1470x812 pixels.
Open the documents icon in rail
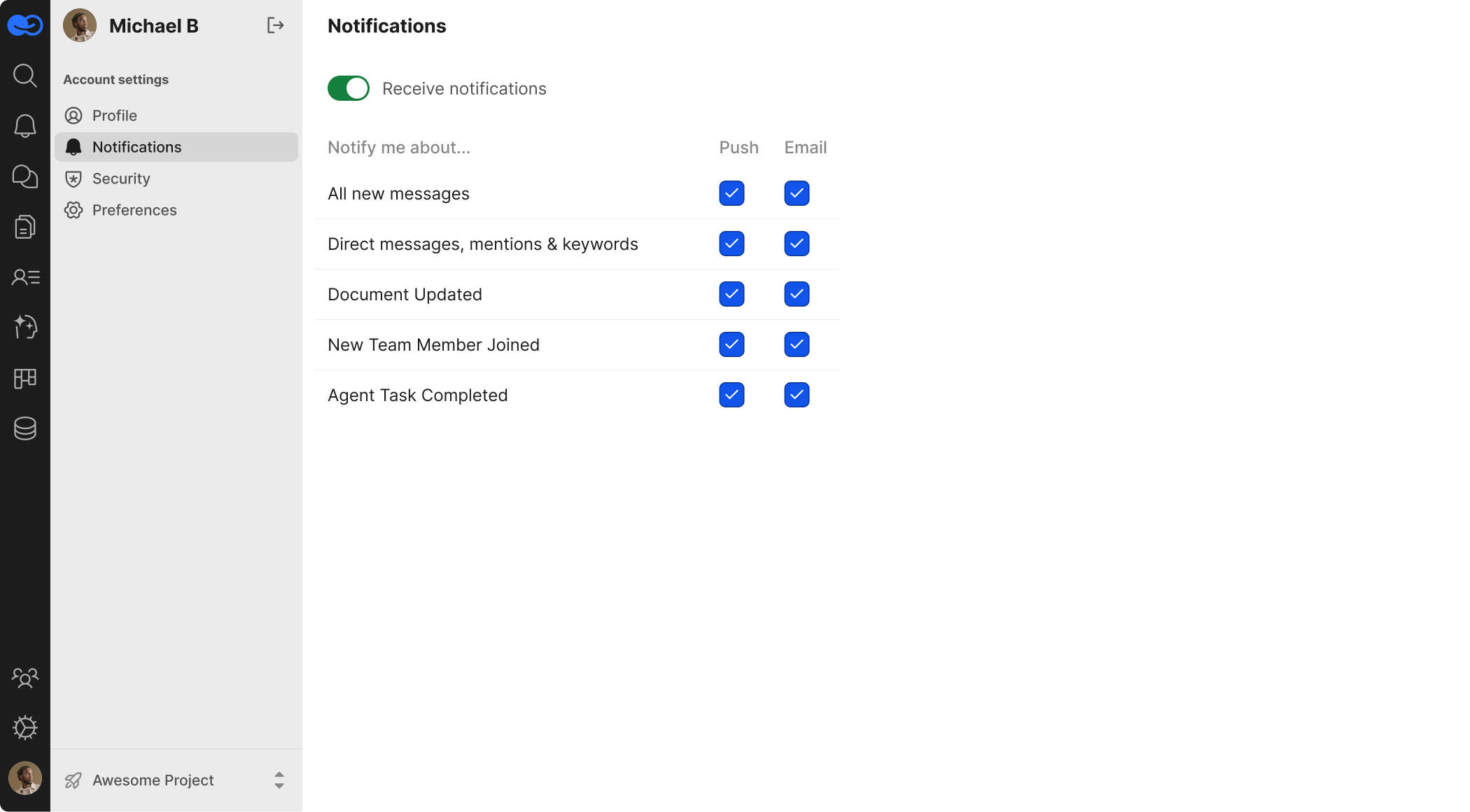coord(25,227)
